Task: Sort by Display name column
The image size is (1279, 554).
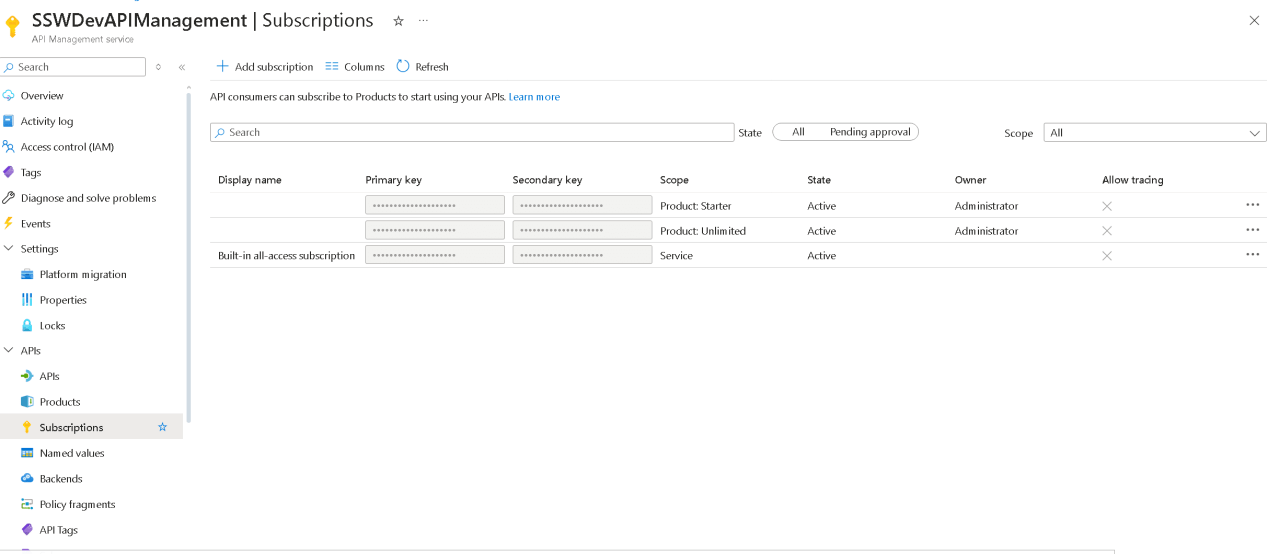Action: click(250, 180)
